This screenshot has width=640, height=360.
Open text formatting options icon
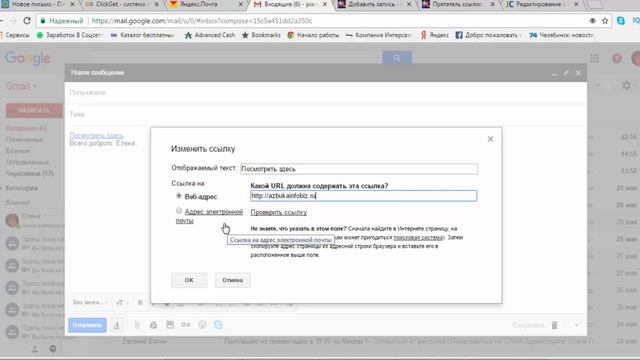[117, 325]
